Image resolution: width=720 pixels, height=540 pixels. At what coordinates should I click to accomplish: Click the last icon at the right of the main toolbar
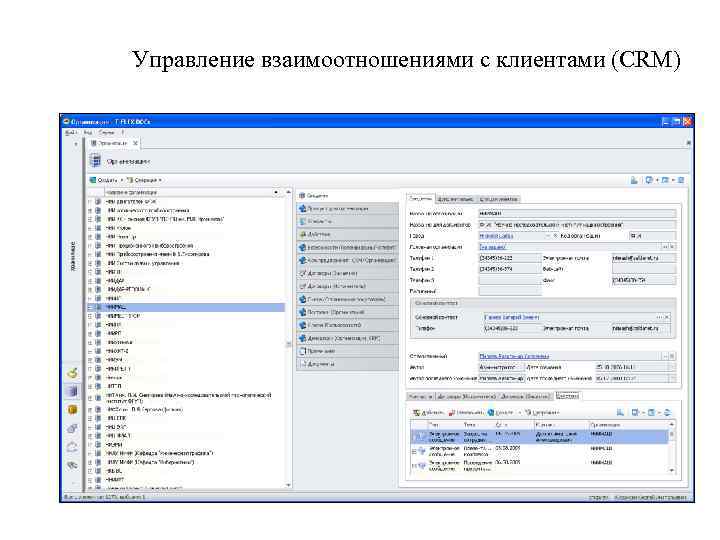[x=681, y=180]
